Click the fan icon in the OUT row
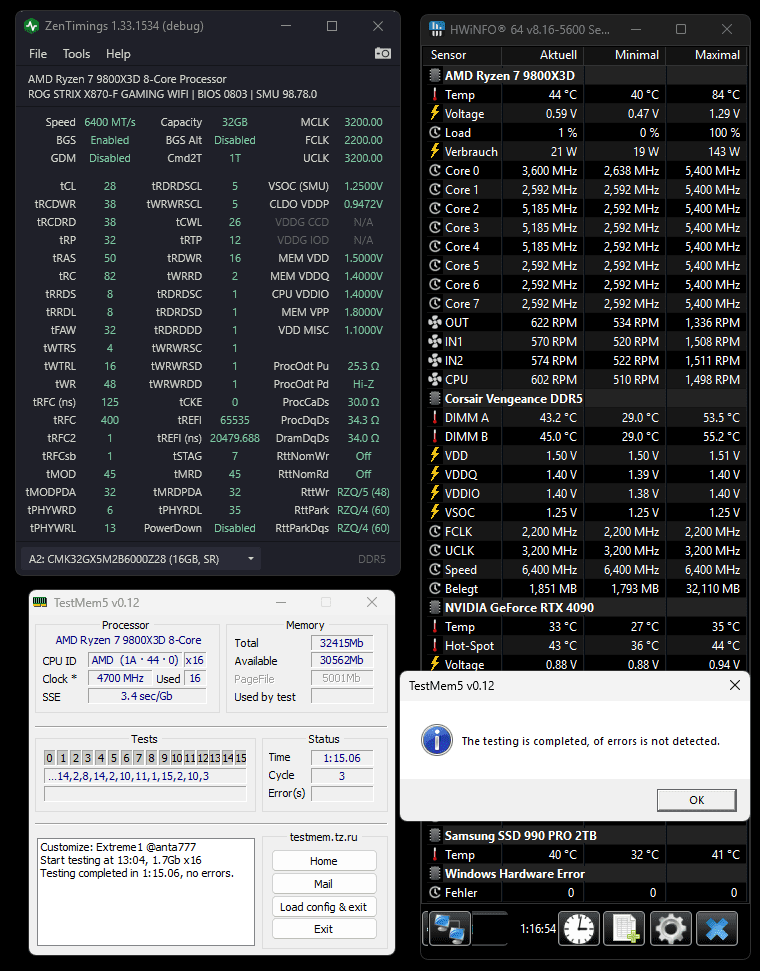 435,323
